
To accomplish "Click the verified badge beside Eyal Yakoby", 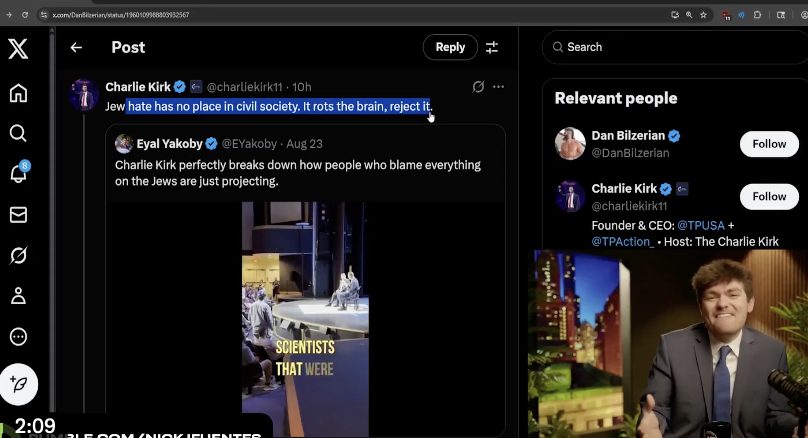I will click(211, 144).
